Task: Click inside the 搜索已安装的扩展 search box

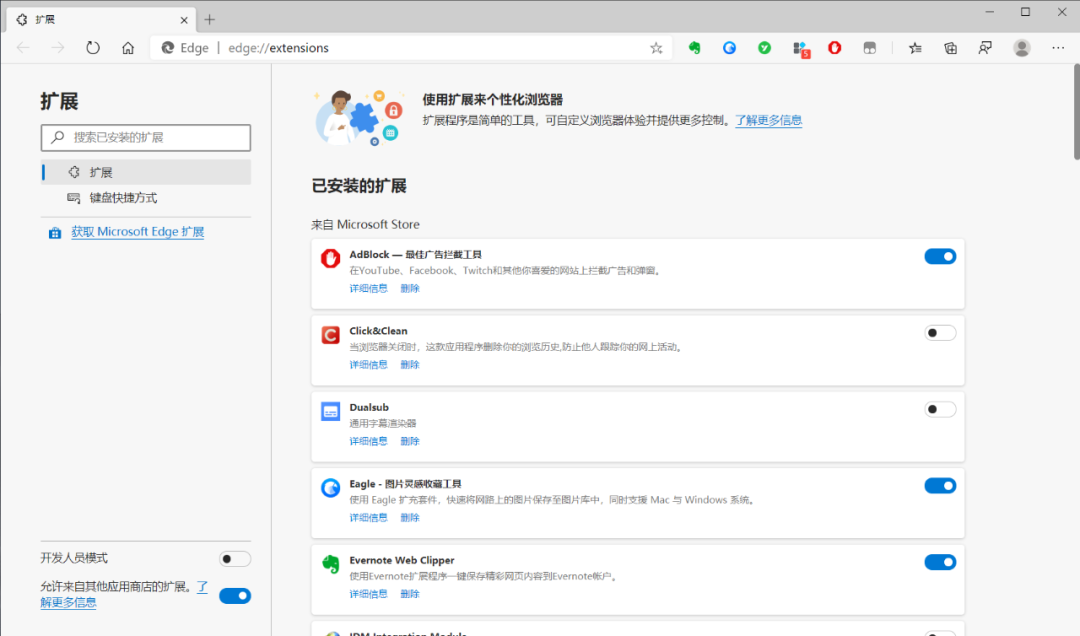Action: click(145, 137)
